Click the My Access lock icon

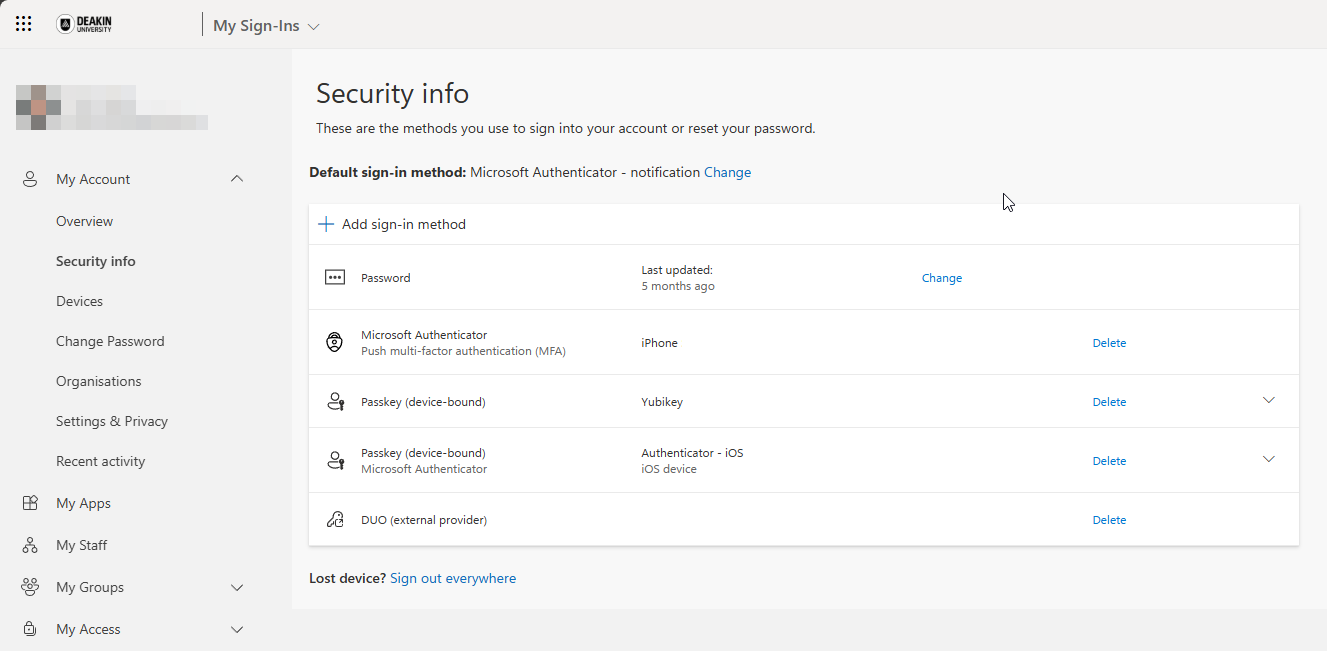click(x=30, y=629)
